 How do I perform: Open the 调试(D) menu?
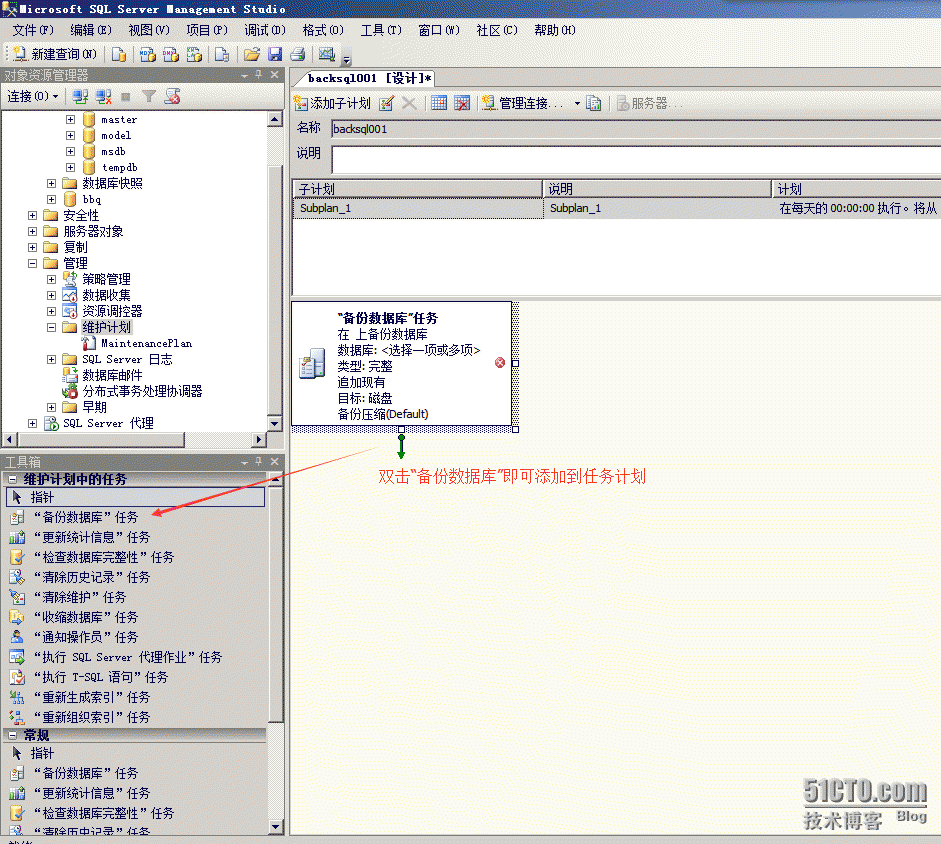265,30
